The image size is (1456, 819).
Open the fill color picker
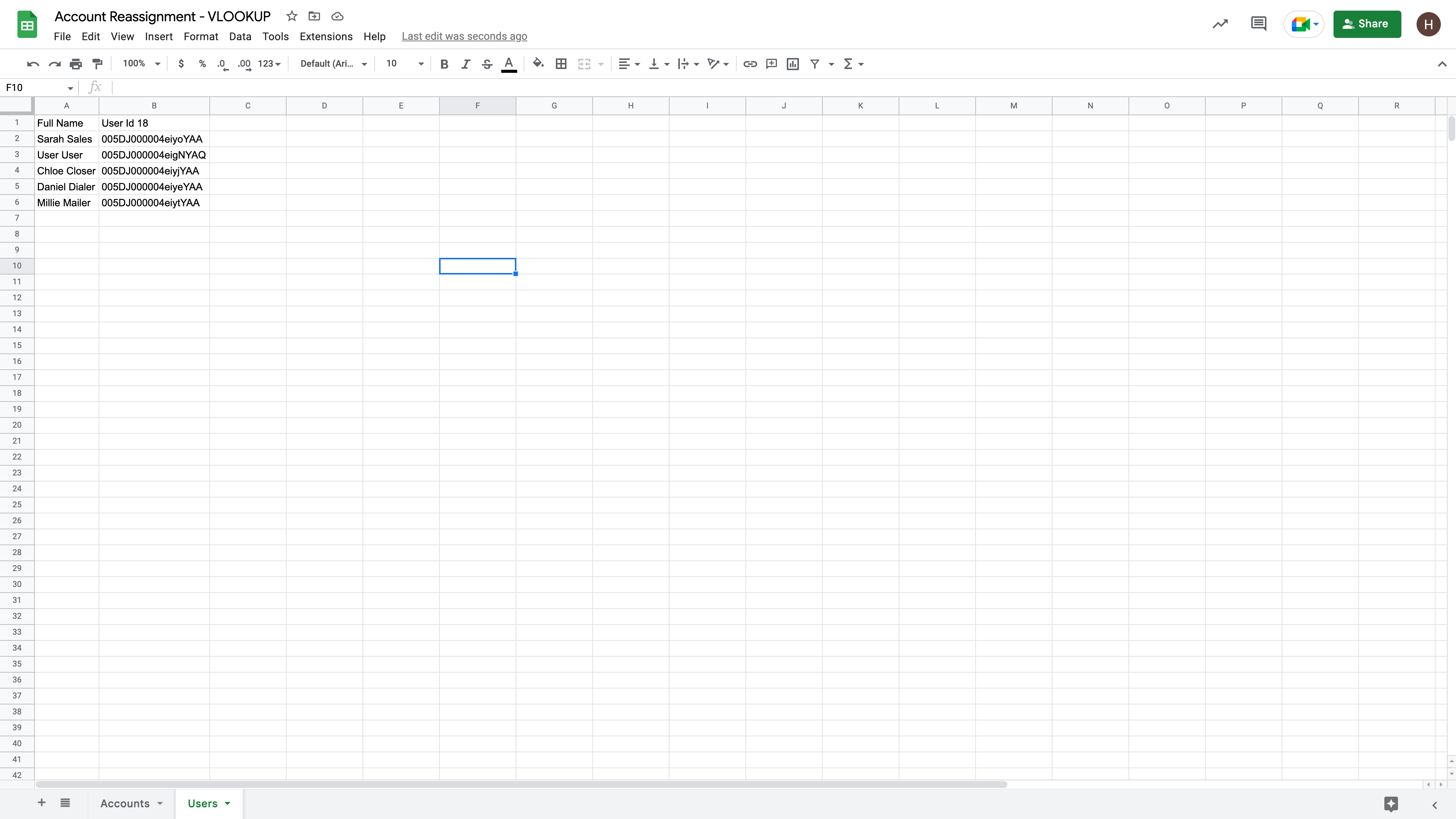(x=538, y=64)
